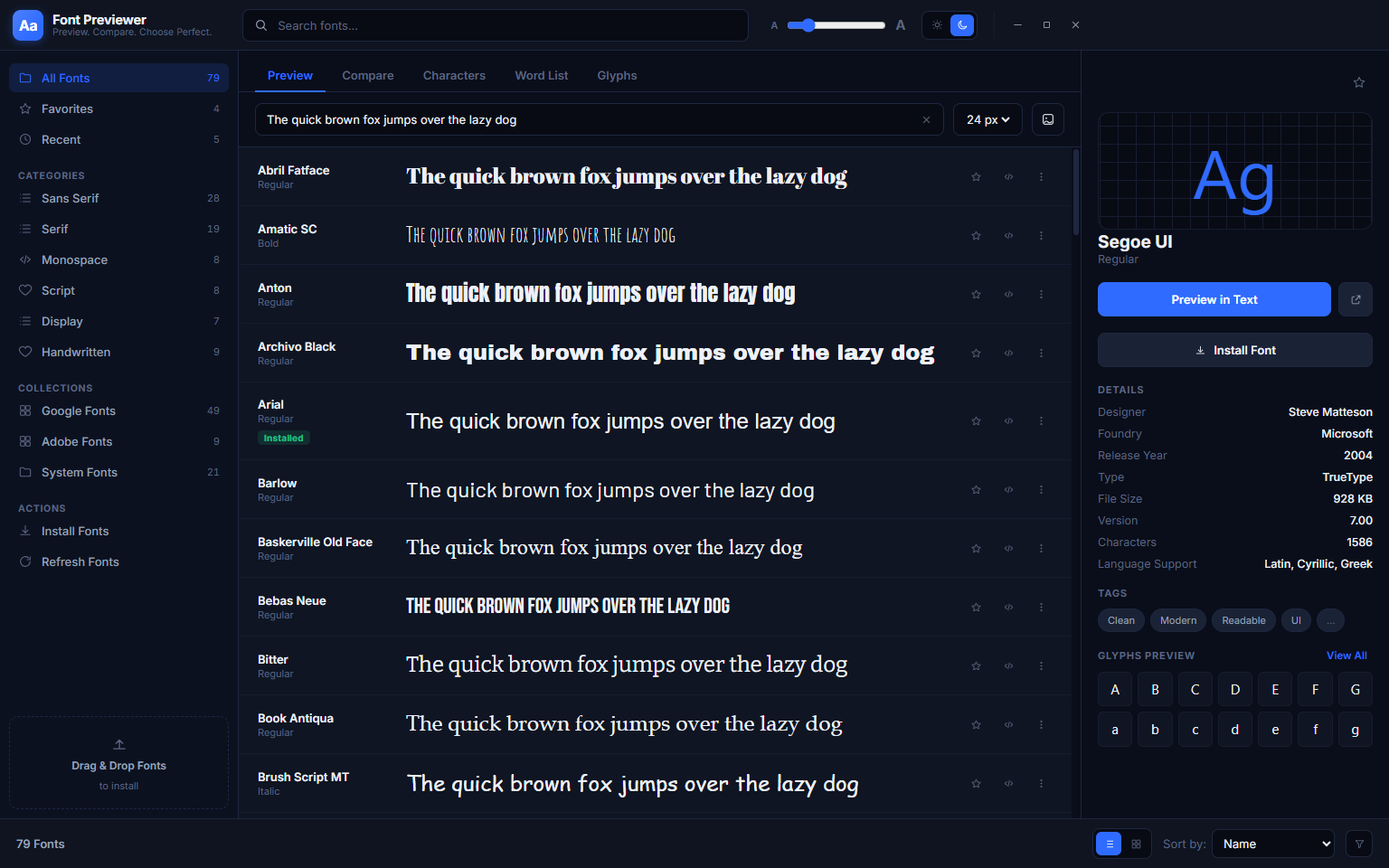Adjust the font size slider
This screenshot has width=1389, height=868.
tap(836, 25)
